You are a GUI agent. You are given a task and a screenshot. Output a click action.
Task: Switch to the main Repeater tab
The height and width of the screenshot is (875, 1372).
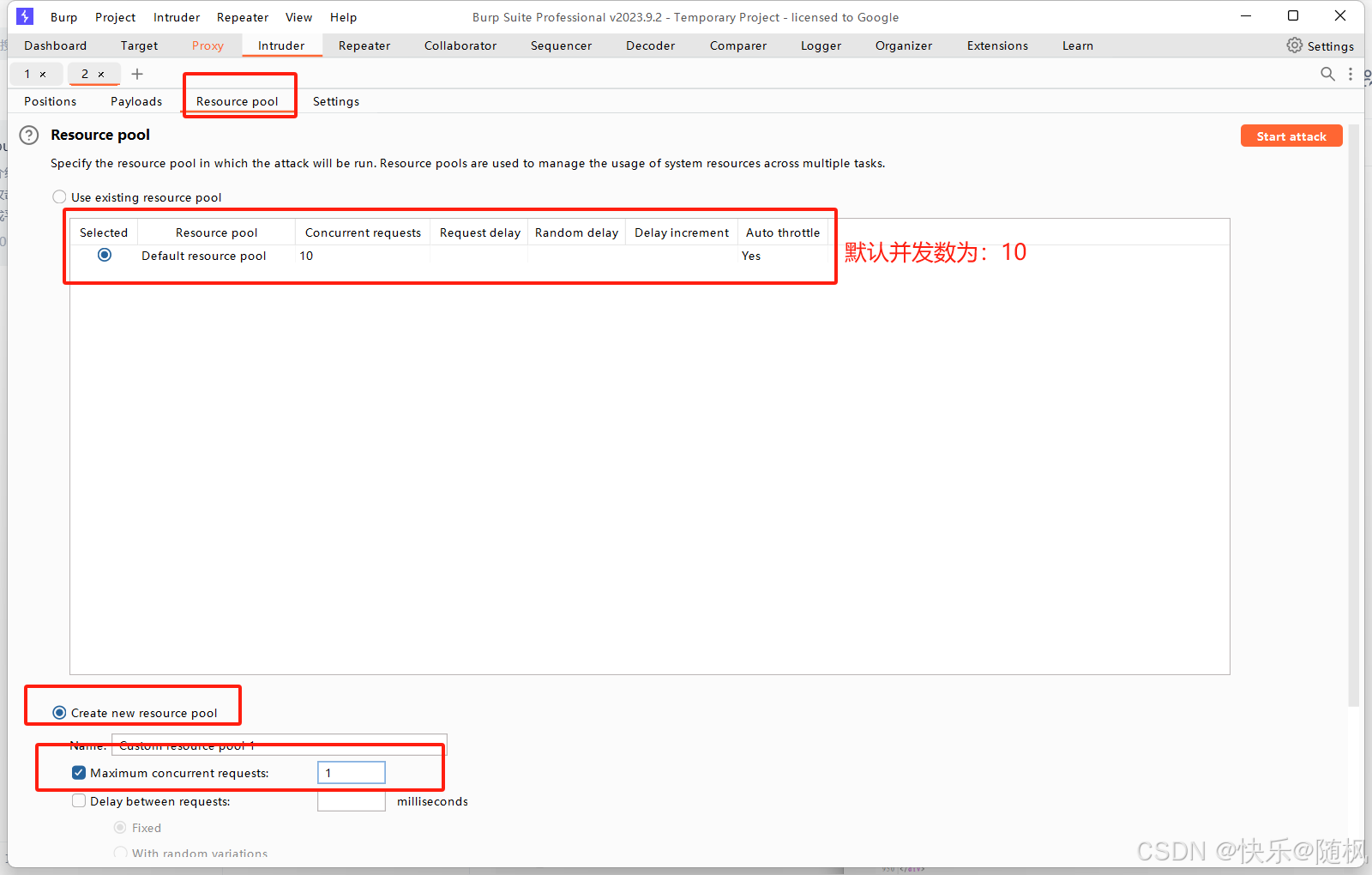click(364, 45)
